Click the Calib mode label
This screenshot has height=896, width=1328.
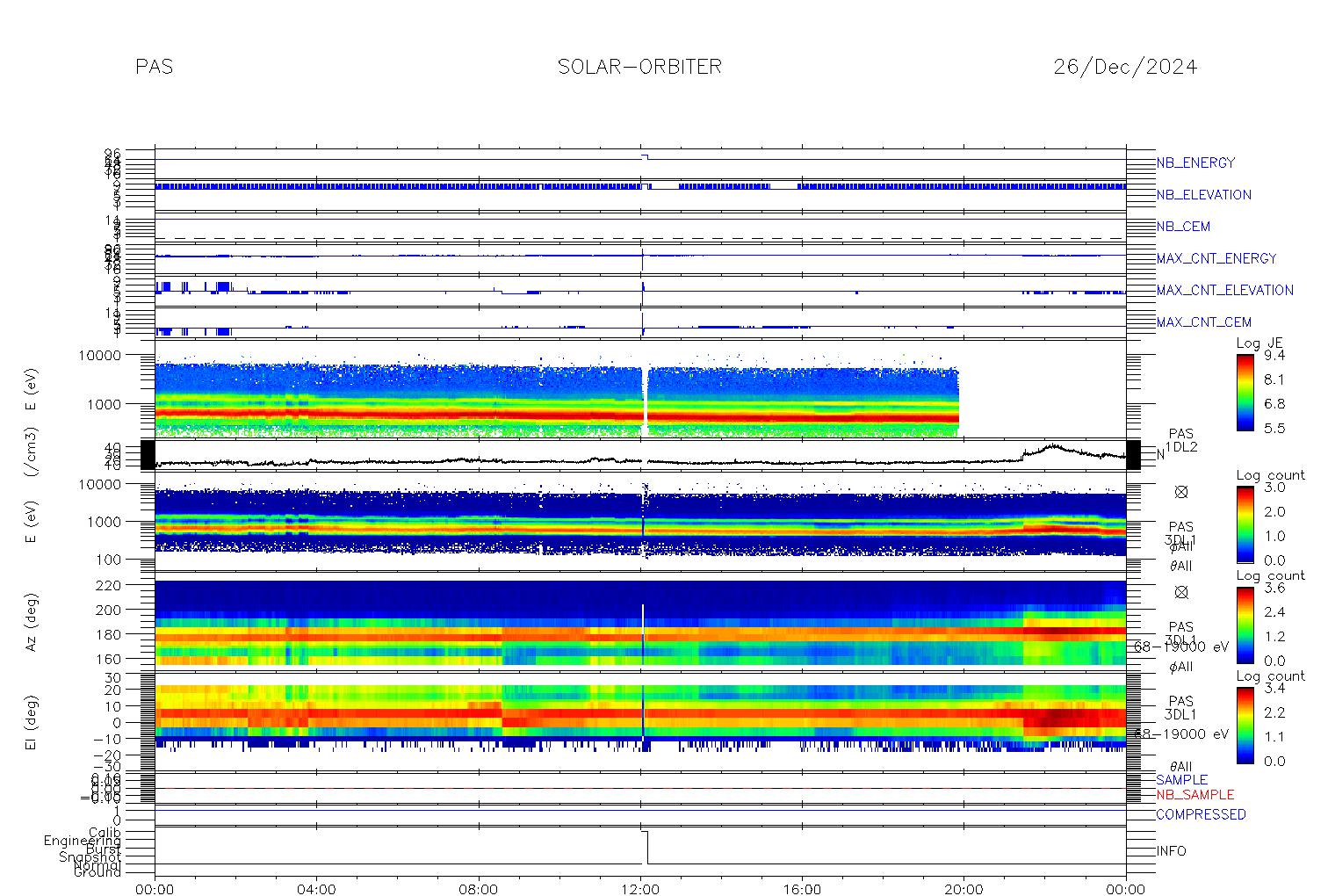pyautogui.click(x=104, y=832)
